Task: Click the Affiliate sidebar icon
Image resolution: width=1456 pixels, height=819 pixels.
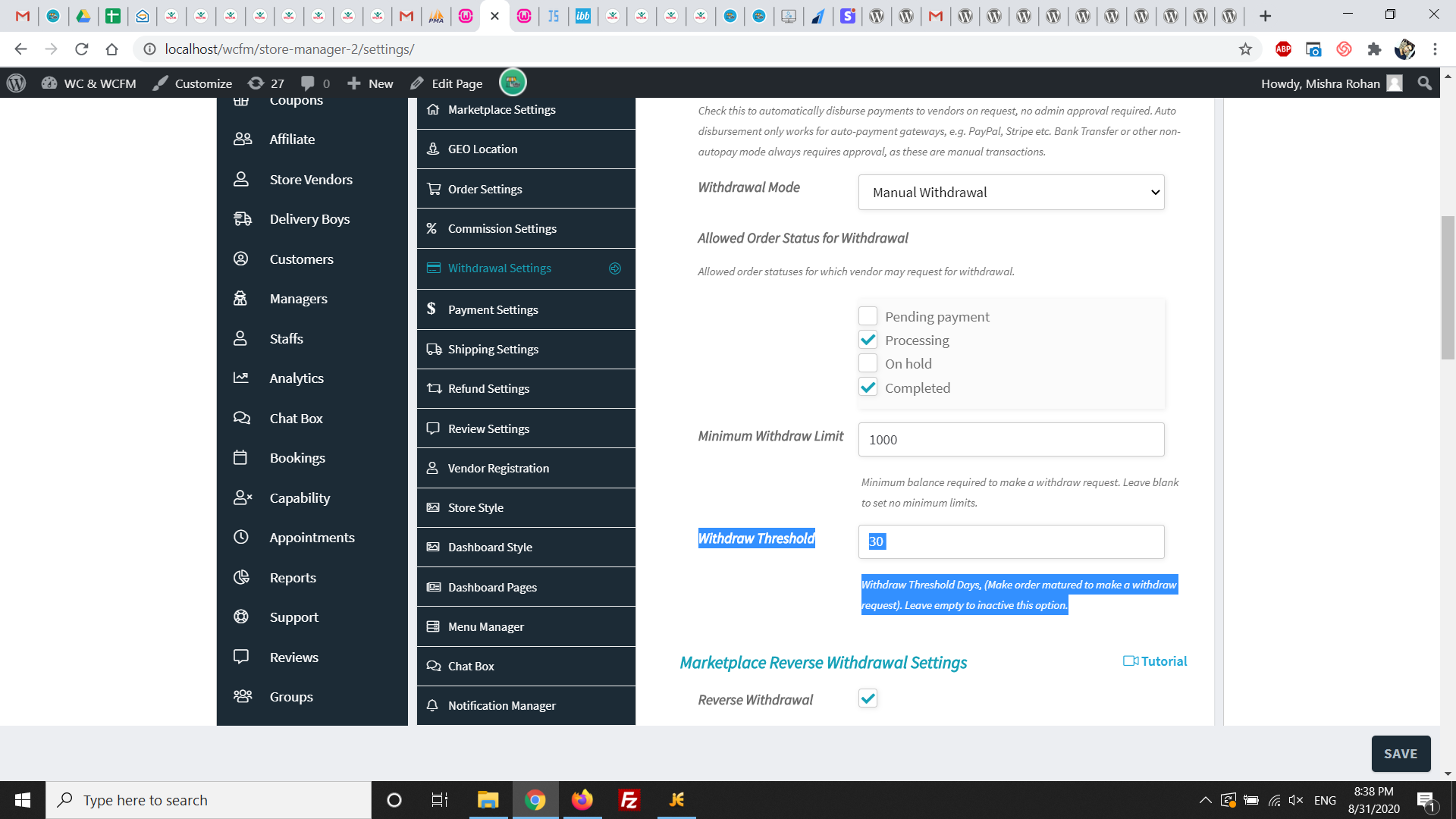Action: [x=242, y=139]
